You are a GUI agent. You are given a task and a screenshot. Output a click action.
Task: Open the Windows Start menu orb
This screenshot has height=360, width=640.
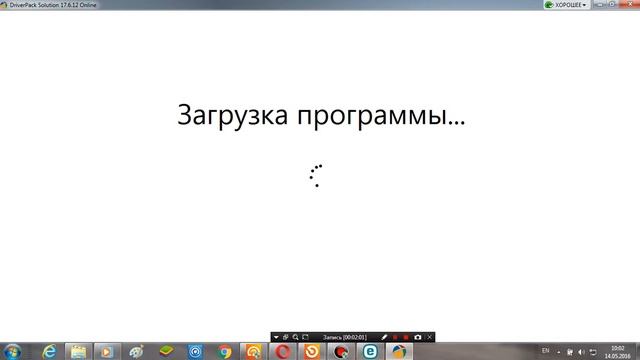point(12,351)
